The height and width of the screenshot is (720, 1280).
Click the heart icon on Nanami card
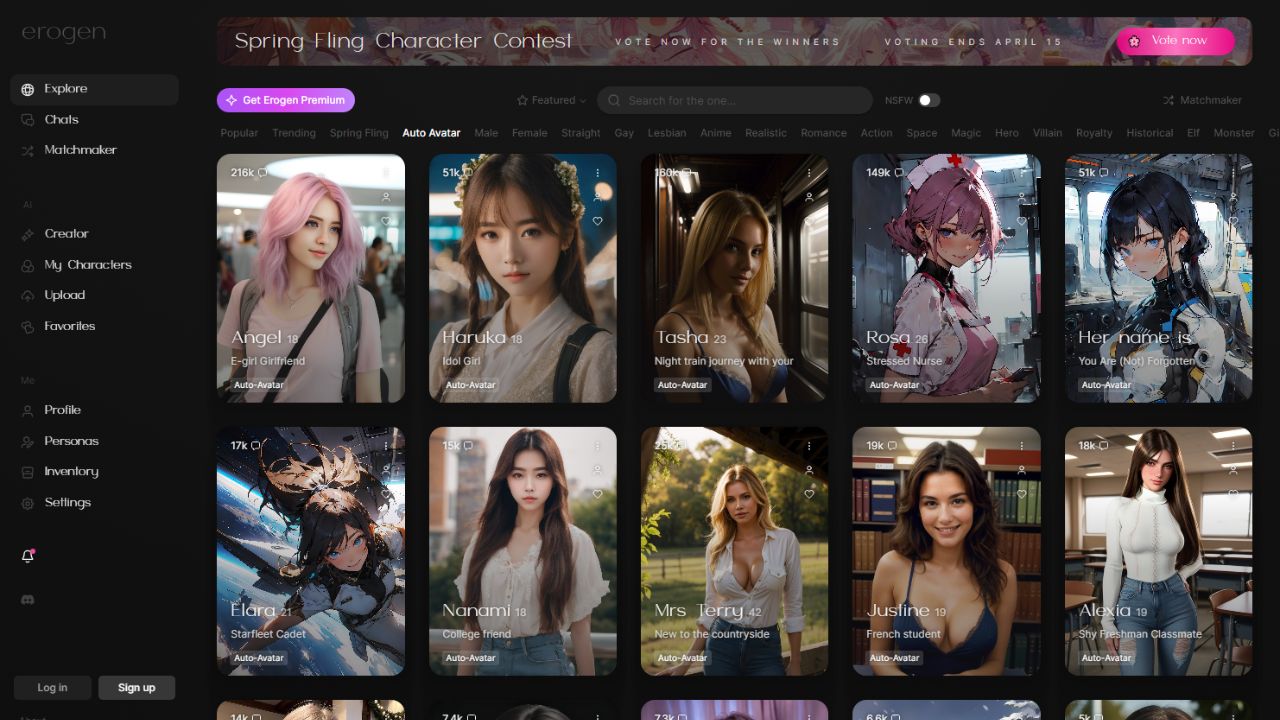click(598, 494)
